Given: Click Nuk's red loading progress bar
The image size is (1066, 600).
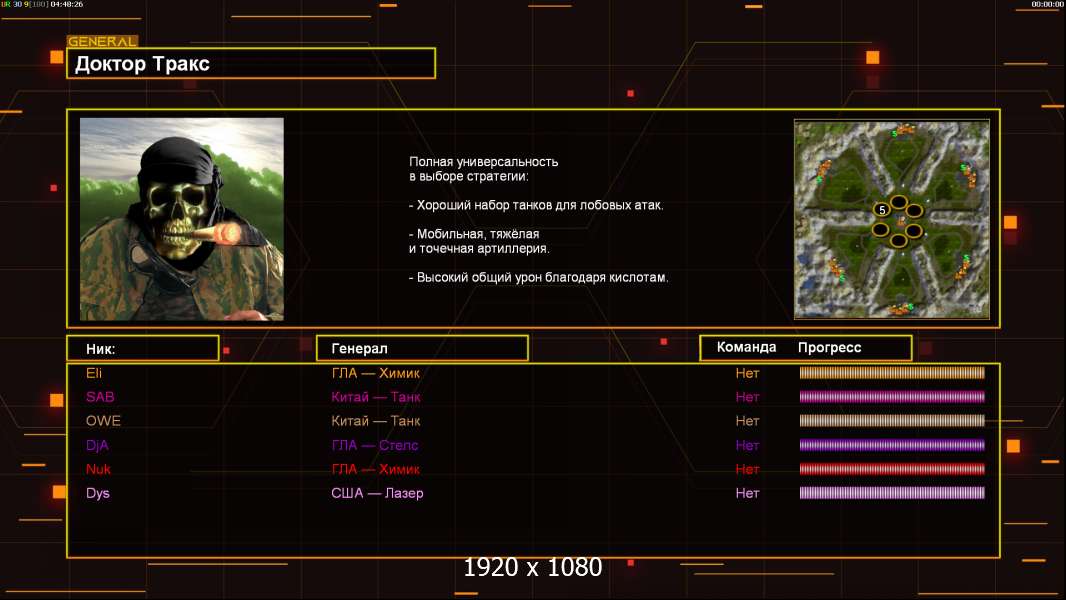Looking at the screenshot, I should tap(892, 469).
